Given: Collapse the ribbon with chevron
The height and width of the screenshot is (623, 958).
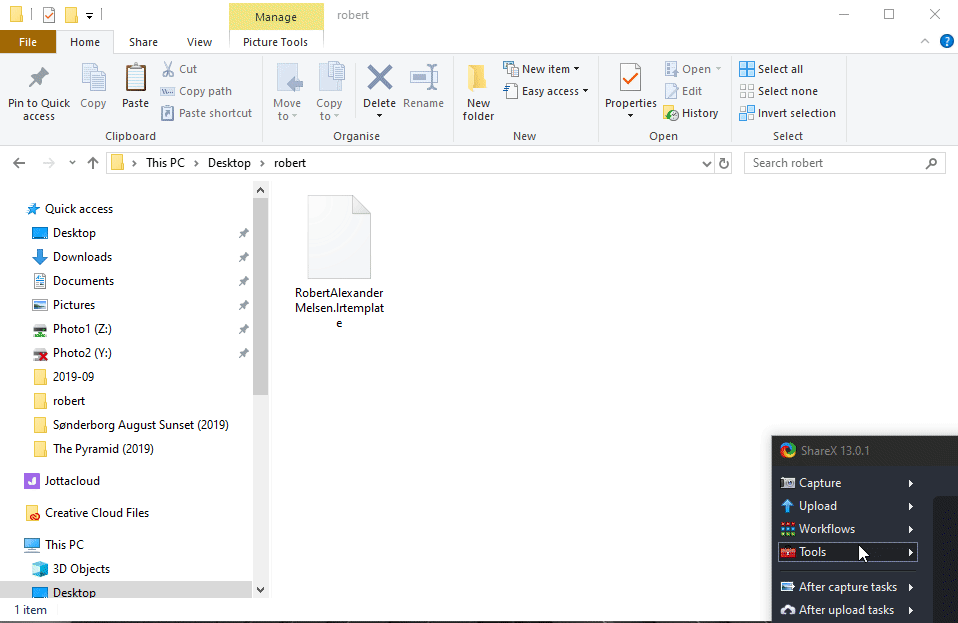Looking at the screenshot, I should (x=924, y=42).
